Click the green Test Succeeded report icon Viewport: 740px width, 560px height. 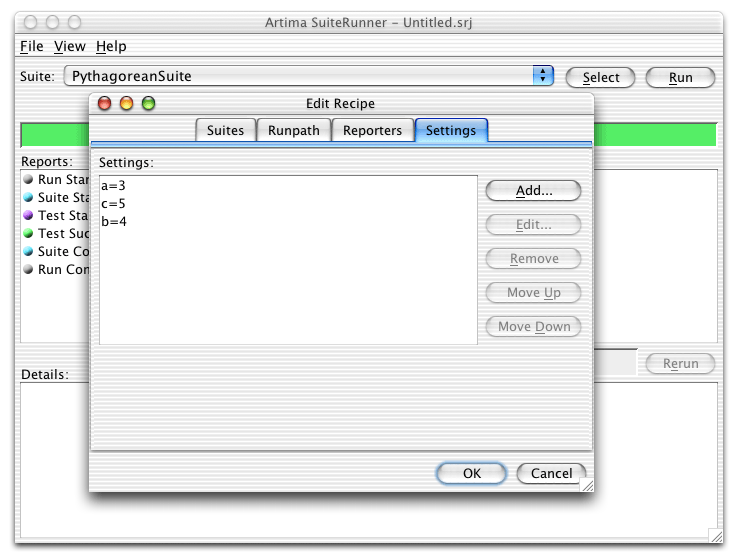point(28,233)
